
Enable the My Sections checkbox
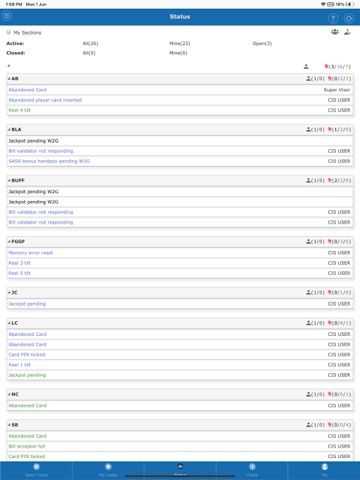point(9,32)
